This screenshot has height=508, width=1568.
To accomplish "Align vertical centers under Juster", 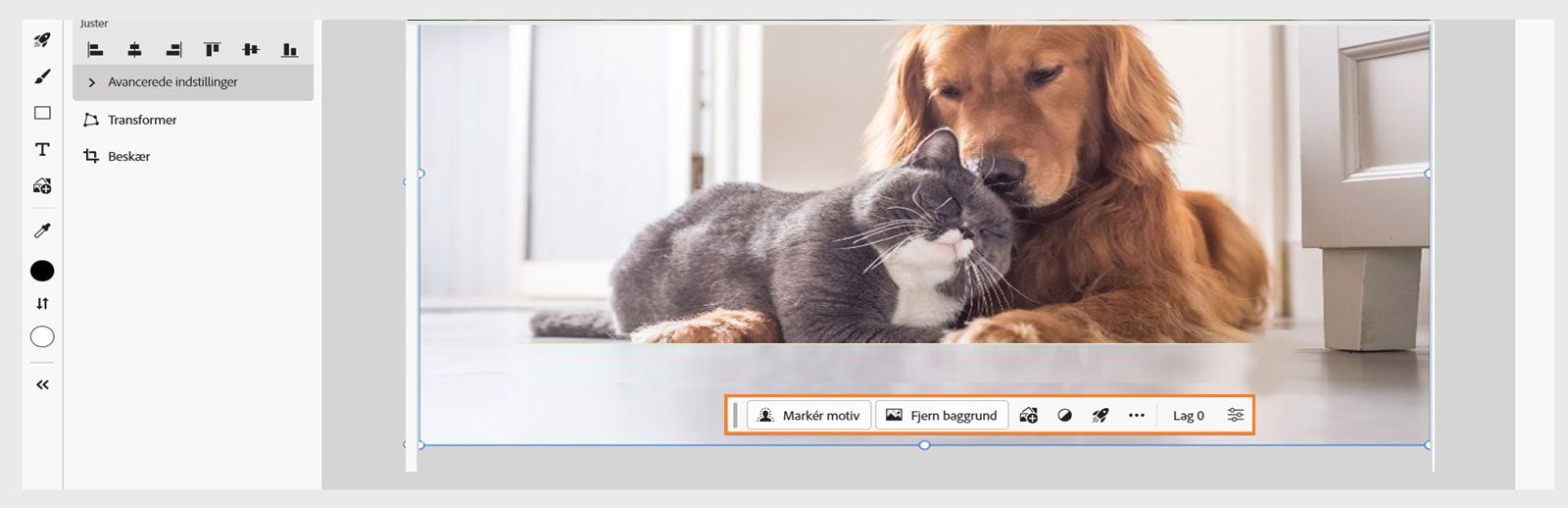I will (x=251, y=49).
